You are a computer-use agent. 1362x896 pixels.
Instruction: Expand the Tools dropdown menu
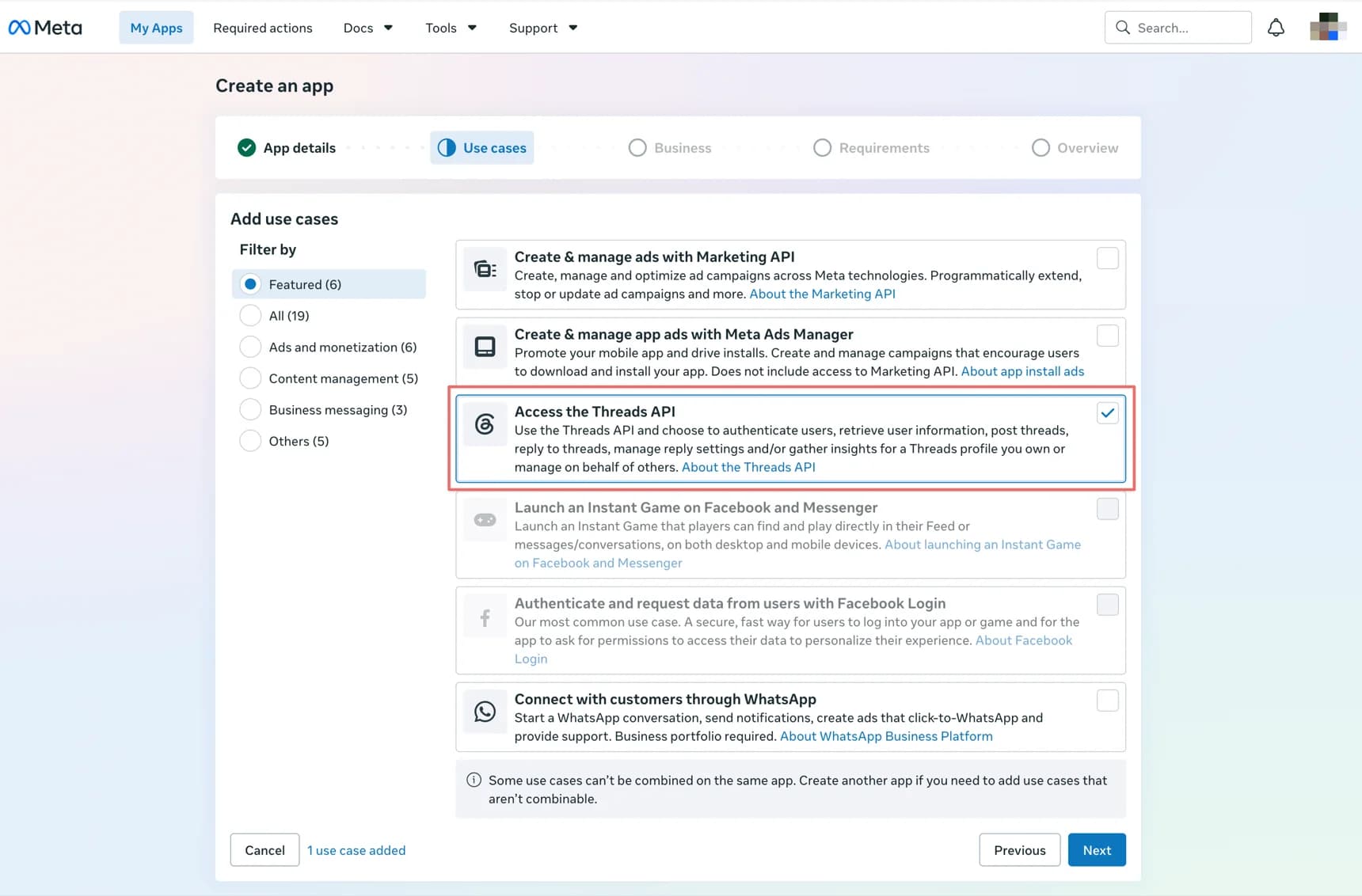(x=451, y=28)
